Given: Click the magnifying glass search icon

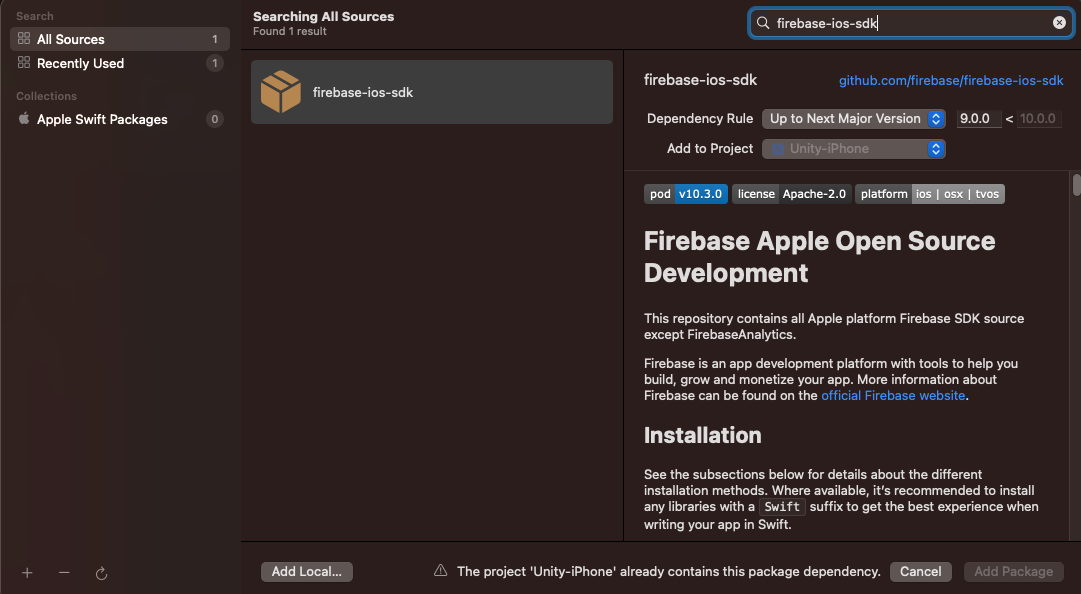Looking at the screenshot, I should (x=763, y=23).
